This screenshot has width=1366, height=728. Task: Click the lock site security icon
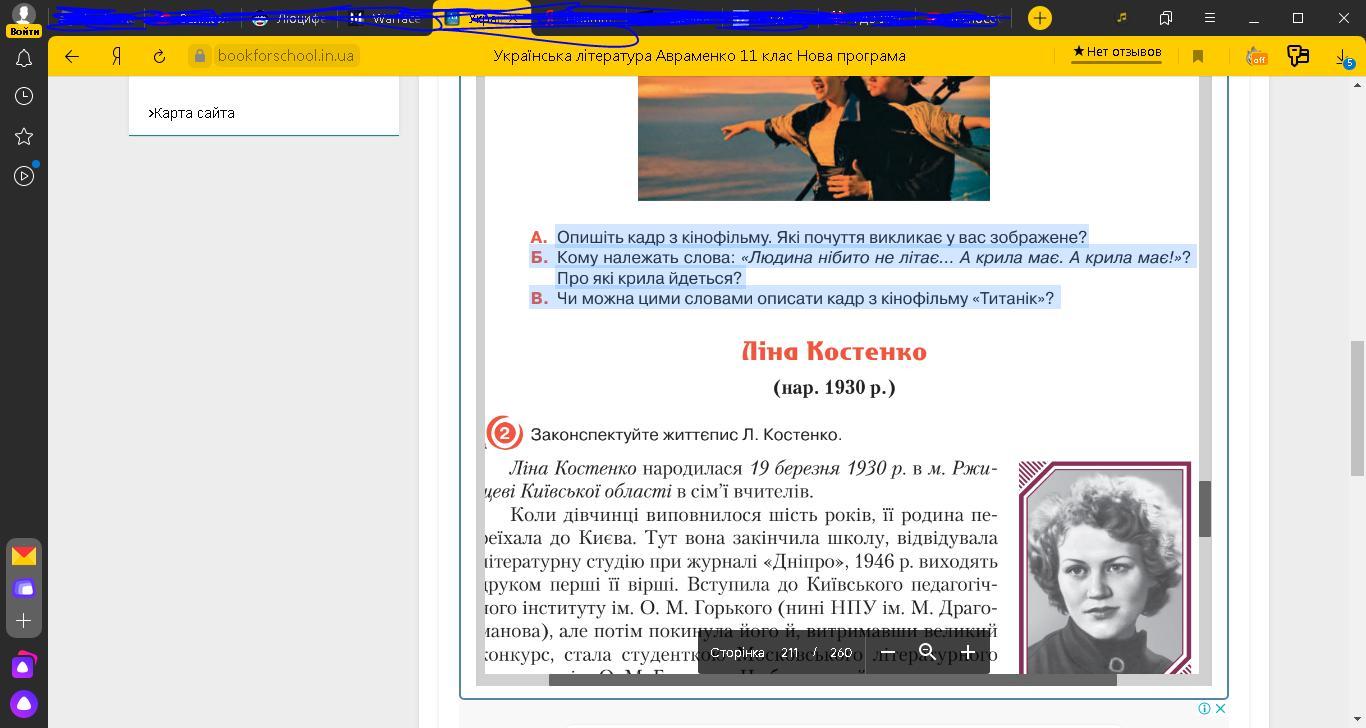point(200,56)
